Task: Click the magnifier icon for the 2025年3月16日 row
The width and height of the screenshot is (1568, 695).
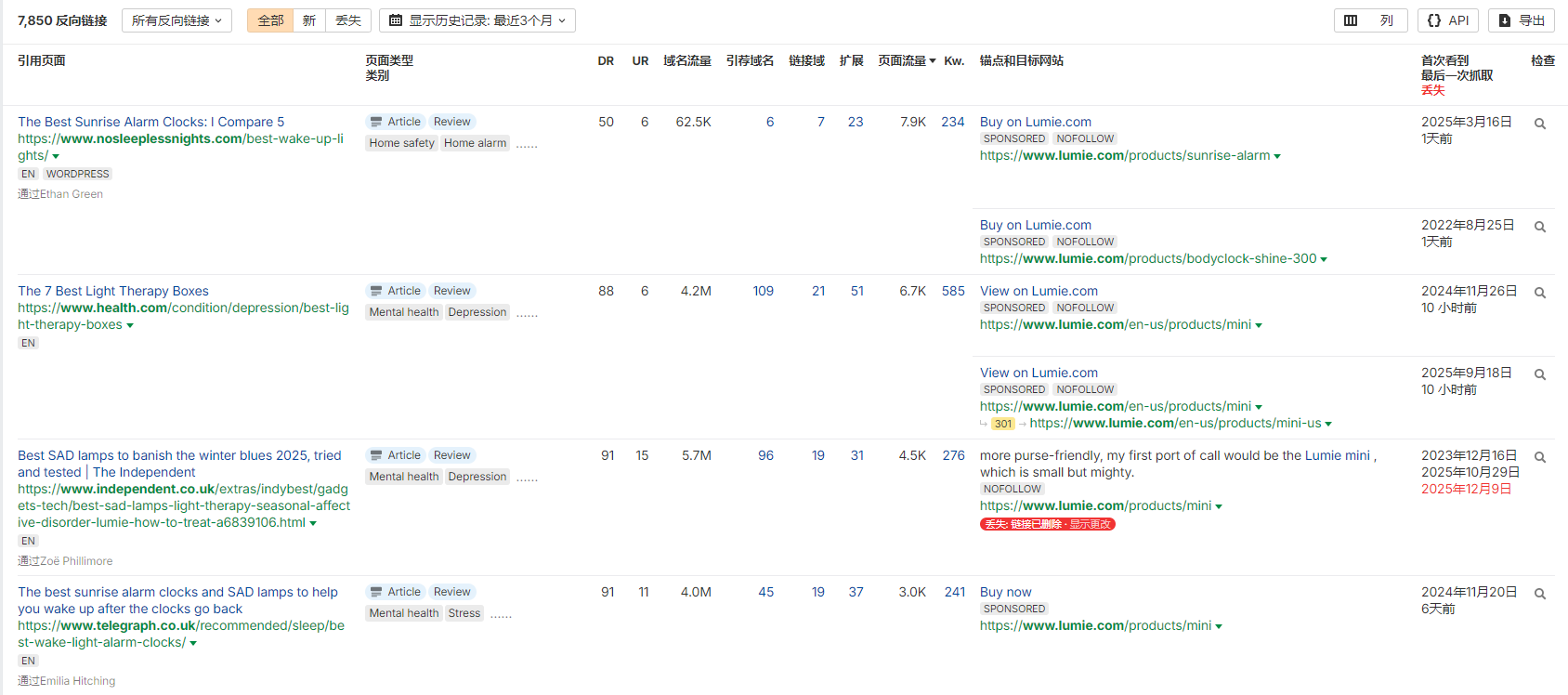Action: (x=1539, y=124)
